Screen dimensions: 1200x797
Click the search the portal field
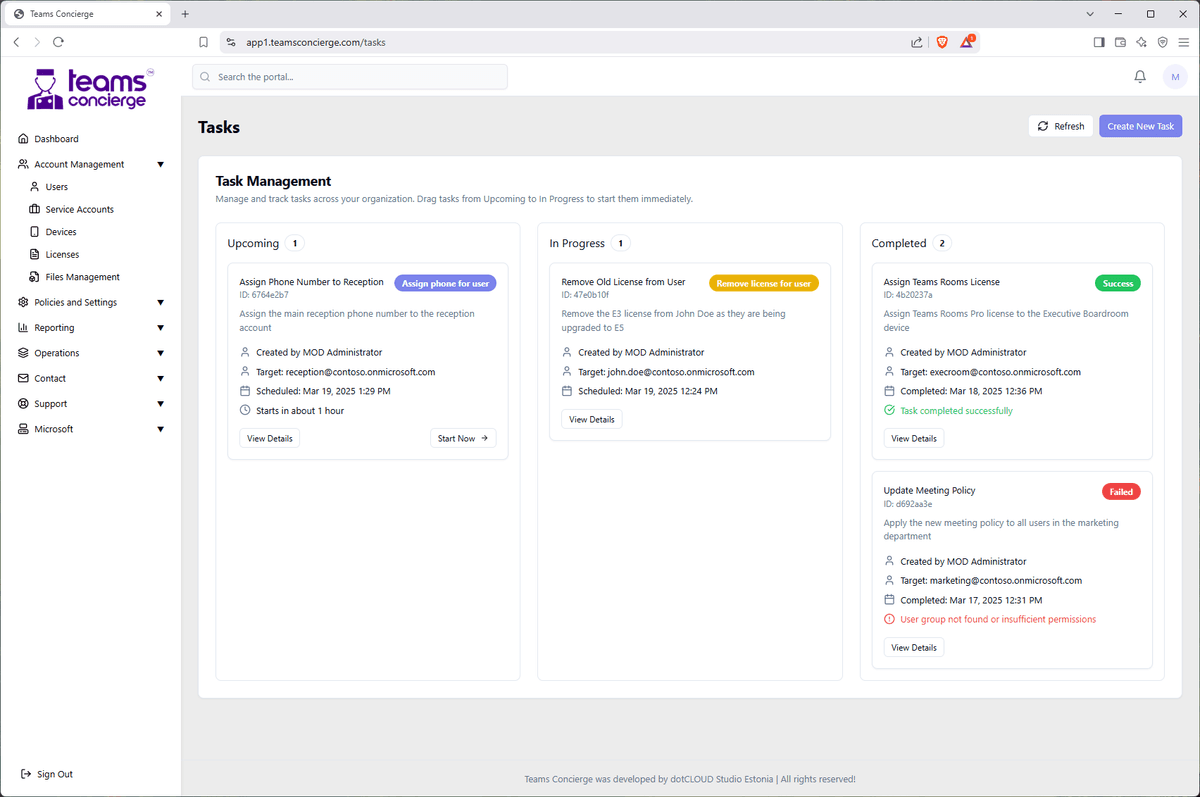(x=349, y=76)
